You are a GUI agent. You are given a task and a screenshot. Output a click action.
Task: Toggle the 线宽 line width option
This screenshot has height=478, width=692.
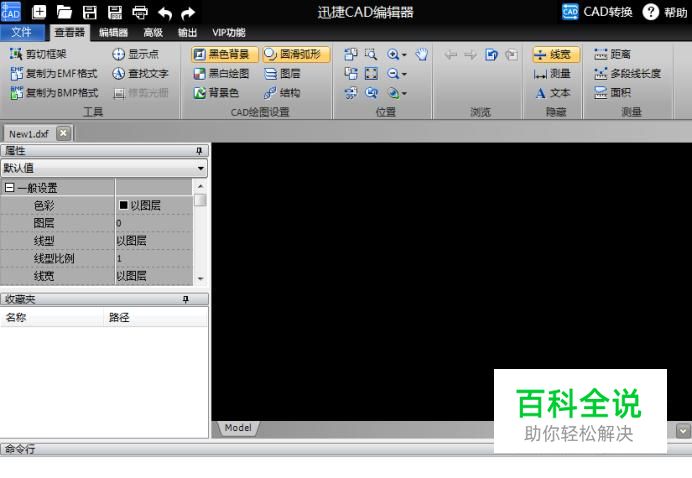pos(556,54)
